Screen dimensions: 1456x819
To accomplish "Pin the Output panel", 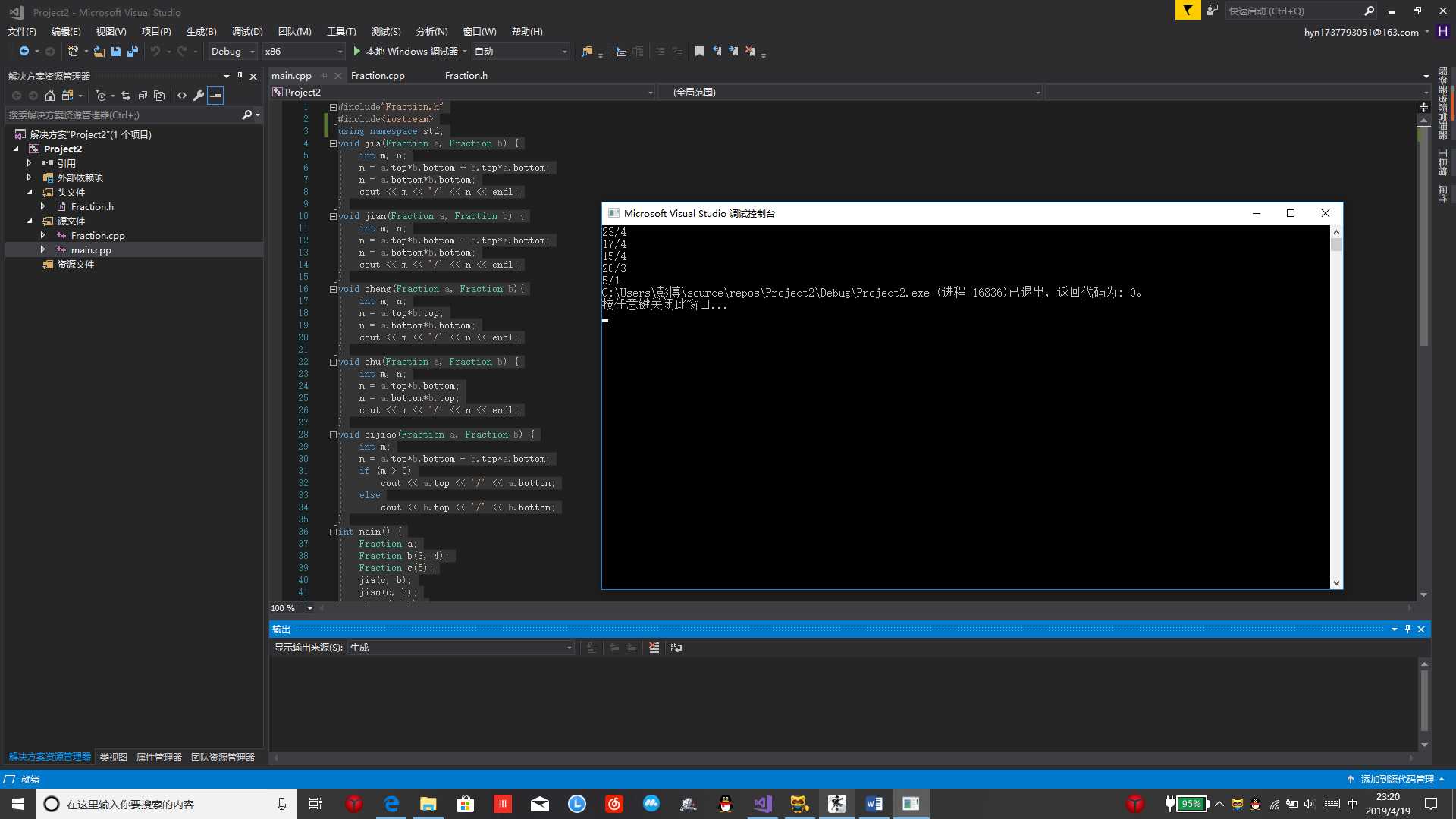I will click(x=1407, y=629).
